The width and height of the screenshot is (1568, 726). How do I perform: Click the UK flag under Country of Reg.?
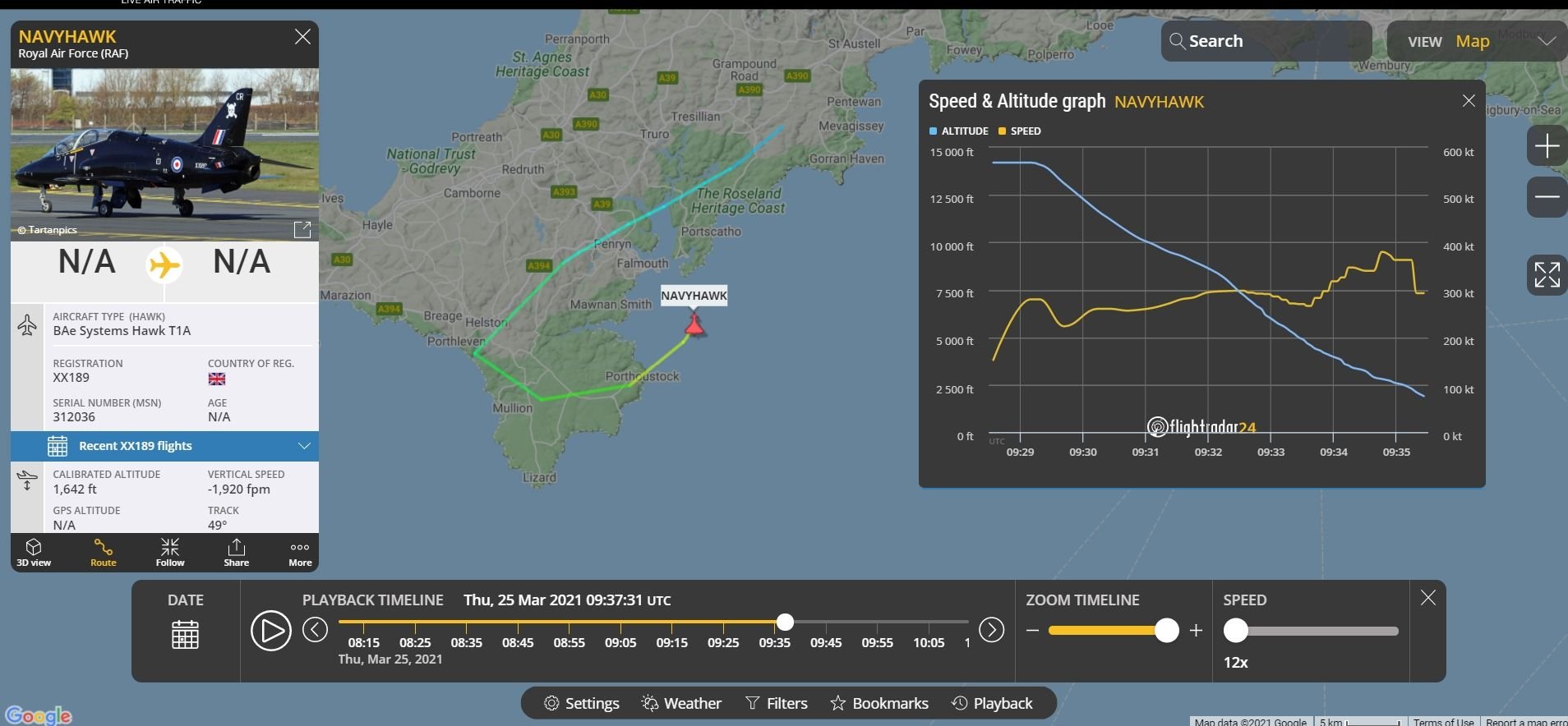tap(217, 379)
